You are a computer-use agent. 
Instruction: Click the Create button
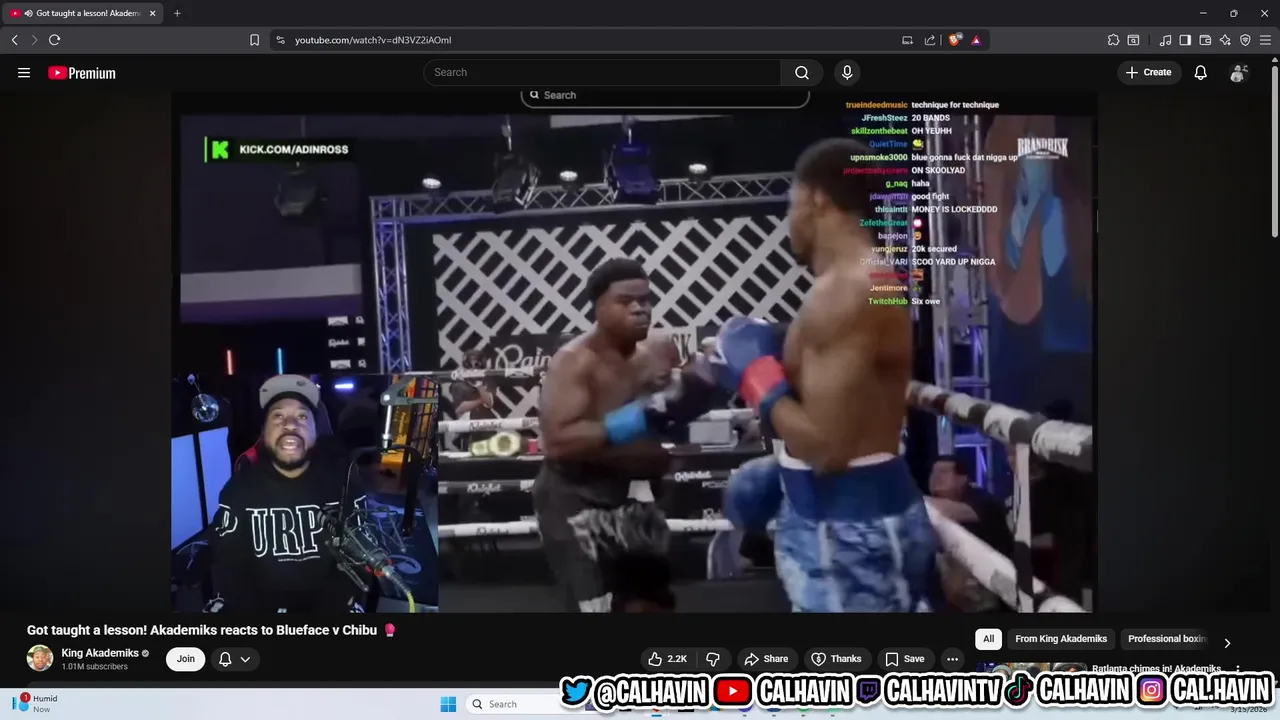click(x=1148, y=72)
